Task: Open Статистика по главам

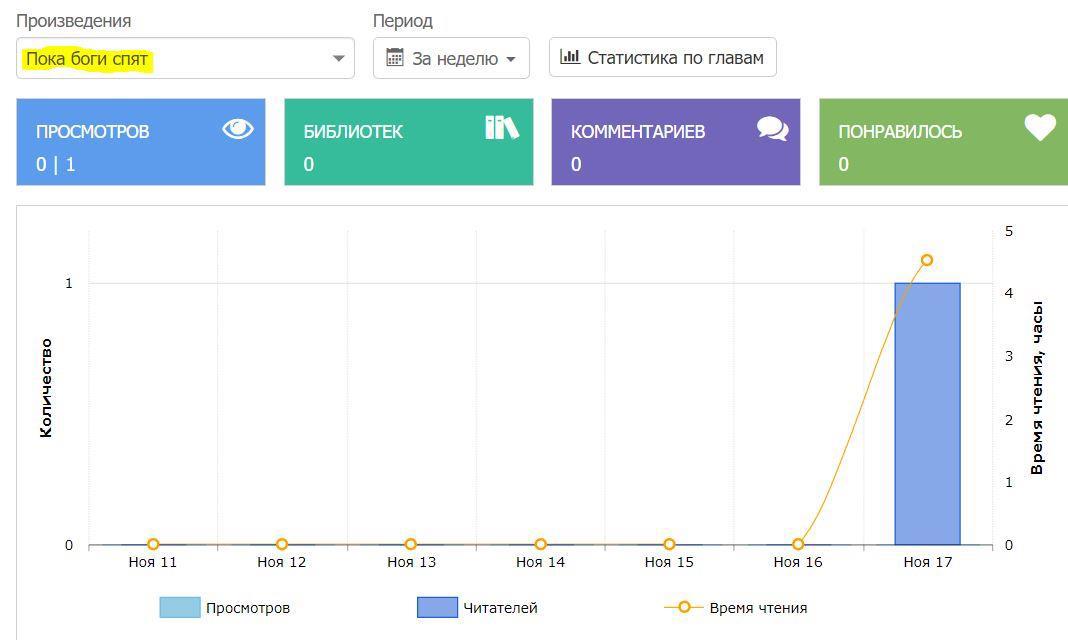Action: (663, 57)
